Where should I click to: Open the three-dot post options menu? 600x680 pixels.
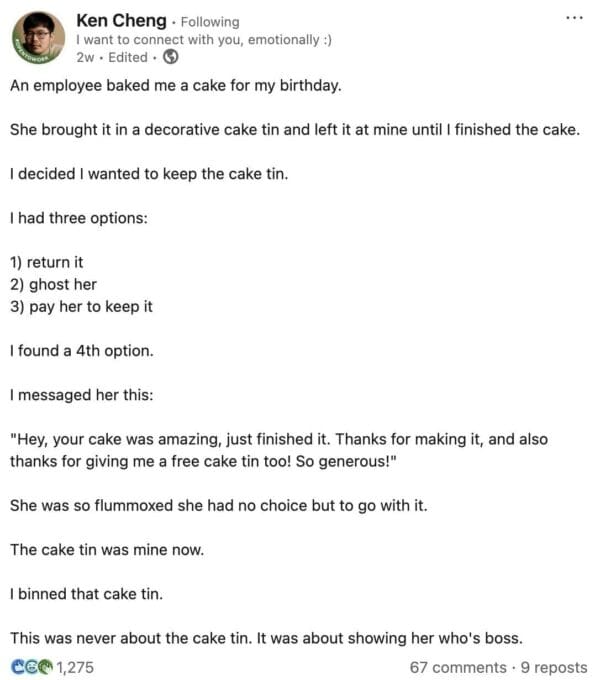[x=573, y=18]
